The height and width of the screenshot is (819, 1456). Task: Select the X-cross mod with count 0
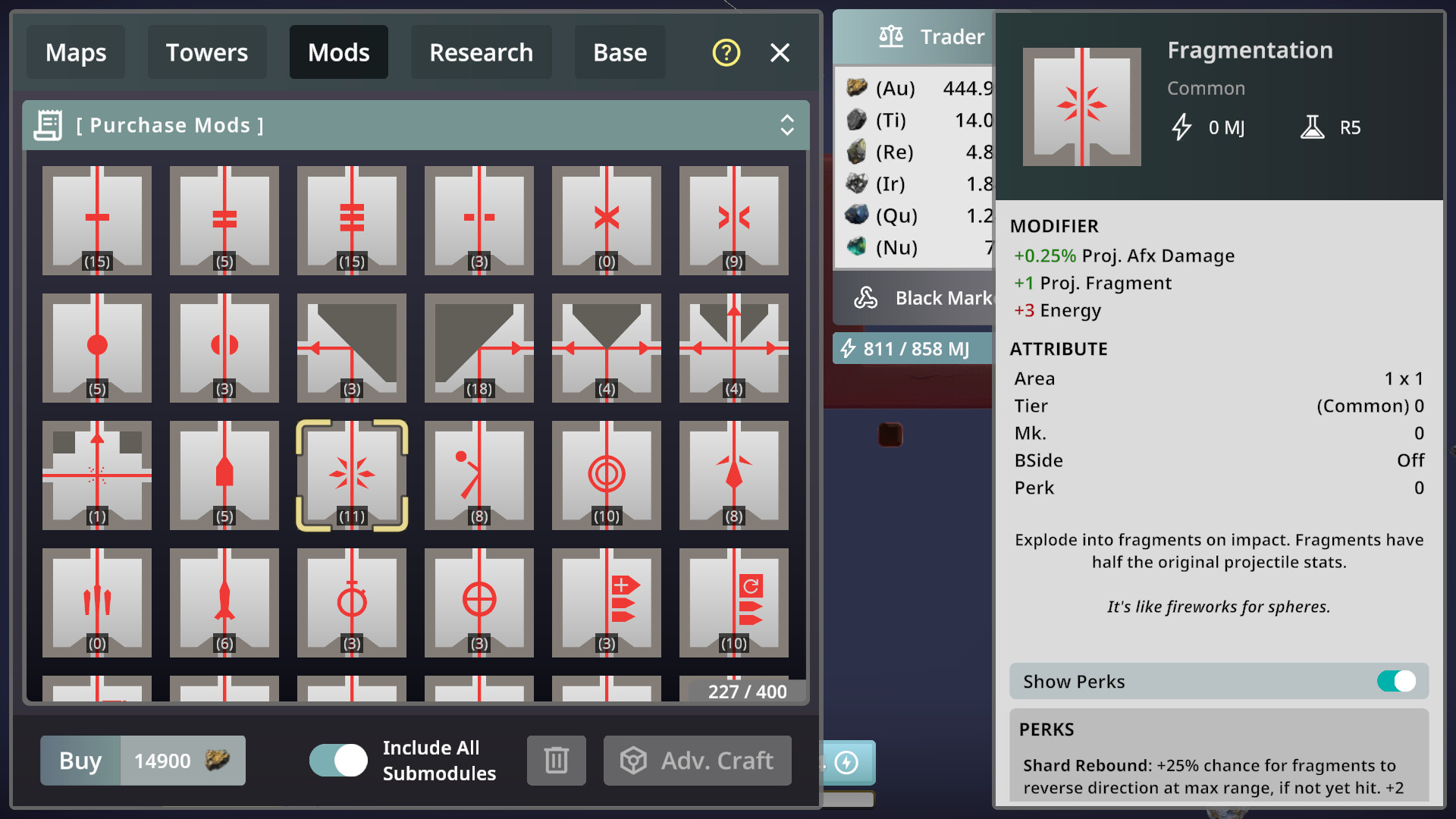(607, 221)
